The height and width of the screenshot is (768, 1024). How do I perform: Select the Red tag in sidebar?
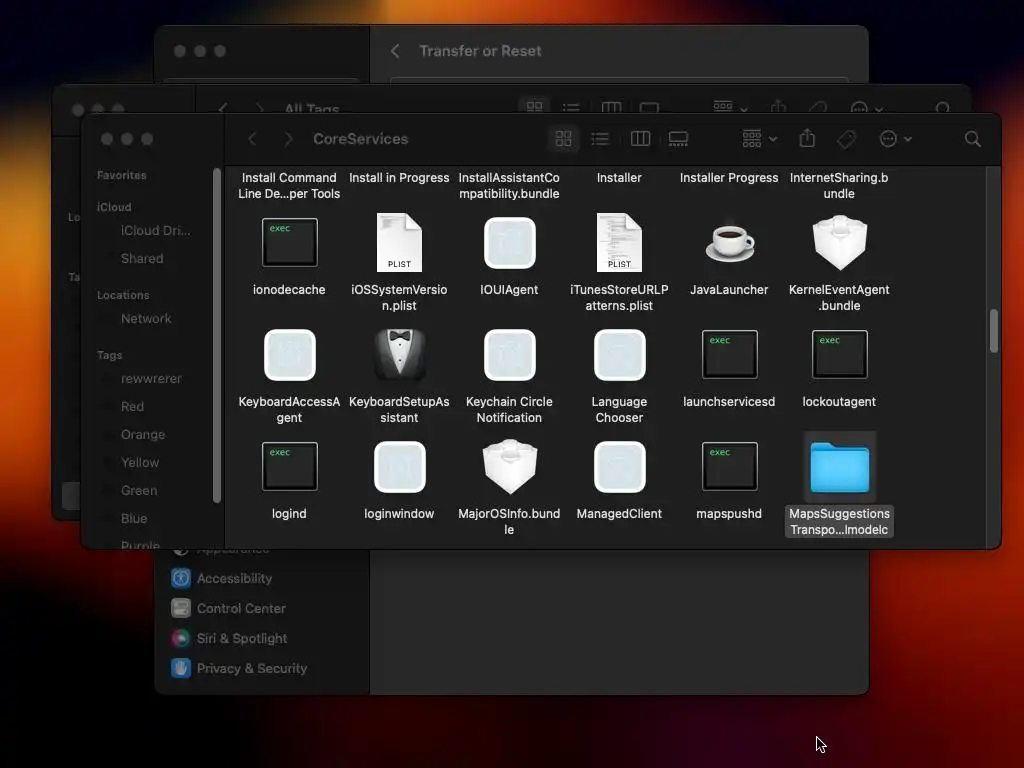[132, 406]
